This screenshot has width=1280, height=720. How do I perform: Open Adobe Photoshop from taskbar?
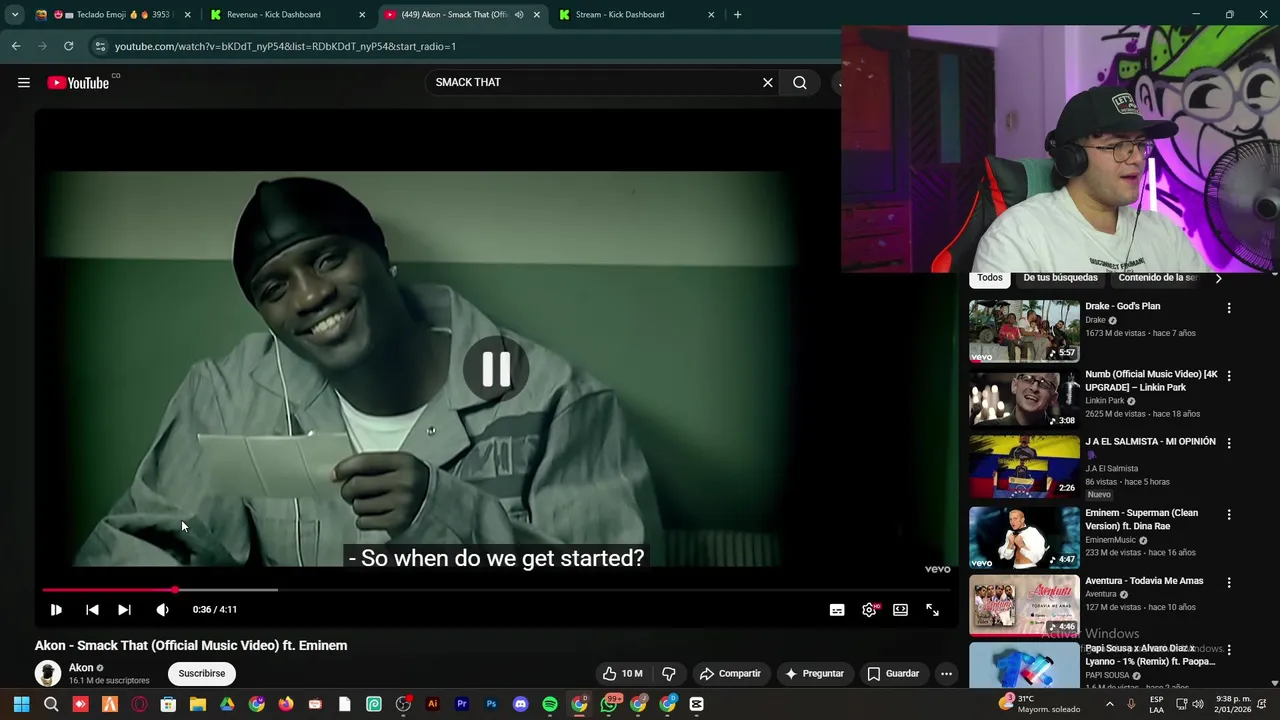pos(491,704)
